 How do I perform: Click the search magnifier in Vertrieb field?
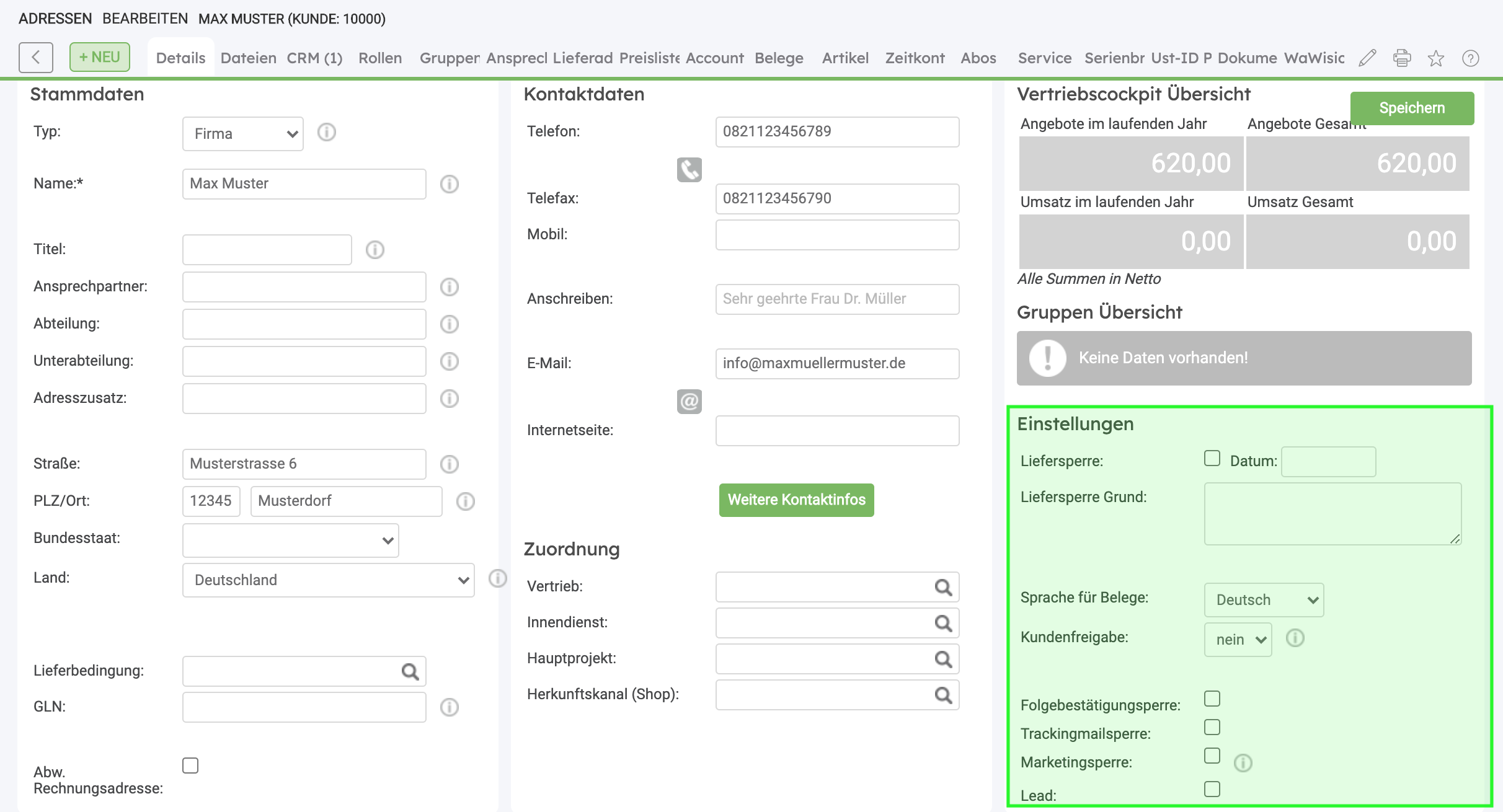(943, 587)
